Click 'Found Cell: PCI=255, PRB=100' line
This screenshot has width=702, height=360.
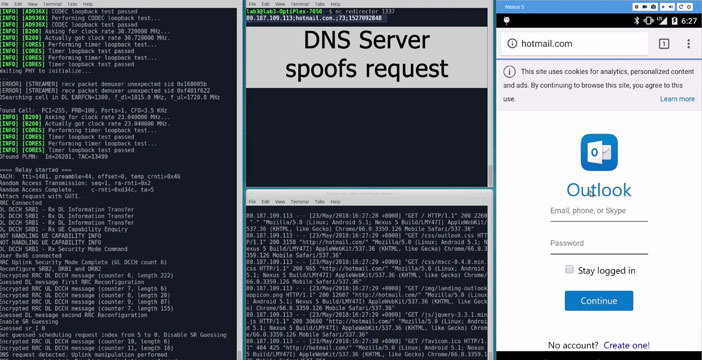[84, 110]
